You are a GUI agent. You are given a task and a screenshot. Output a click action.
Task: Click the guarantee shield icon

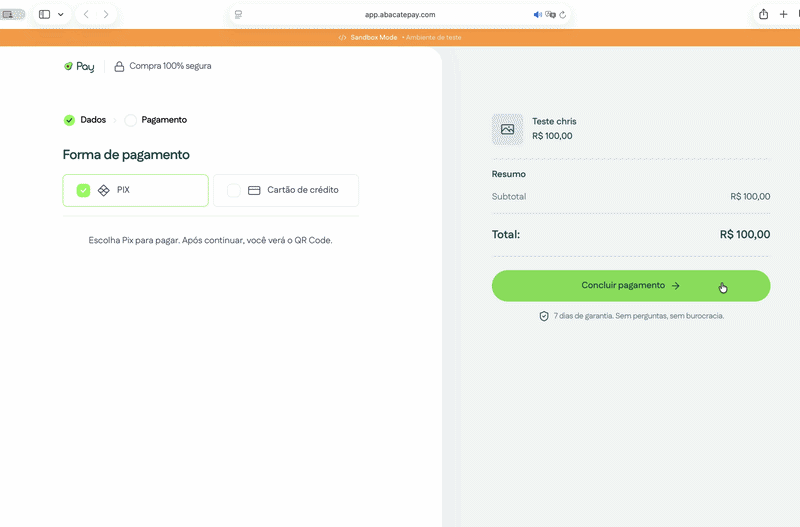tap(544, 316)
